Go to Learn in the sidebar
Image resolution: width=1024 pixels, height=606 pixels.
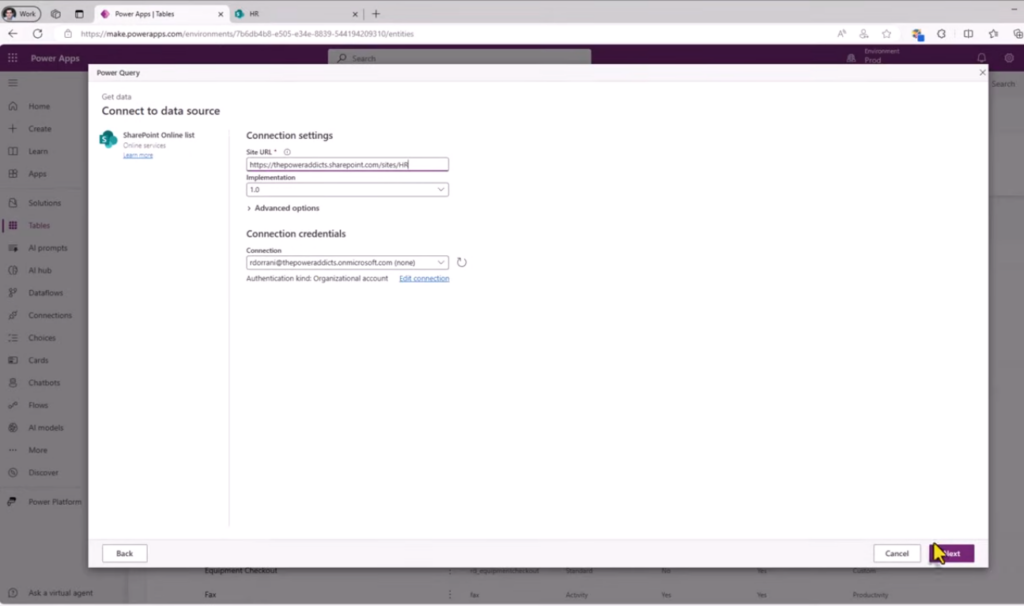click(x=38, y=152)
